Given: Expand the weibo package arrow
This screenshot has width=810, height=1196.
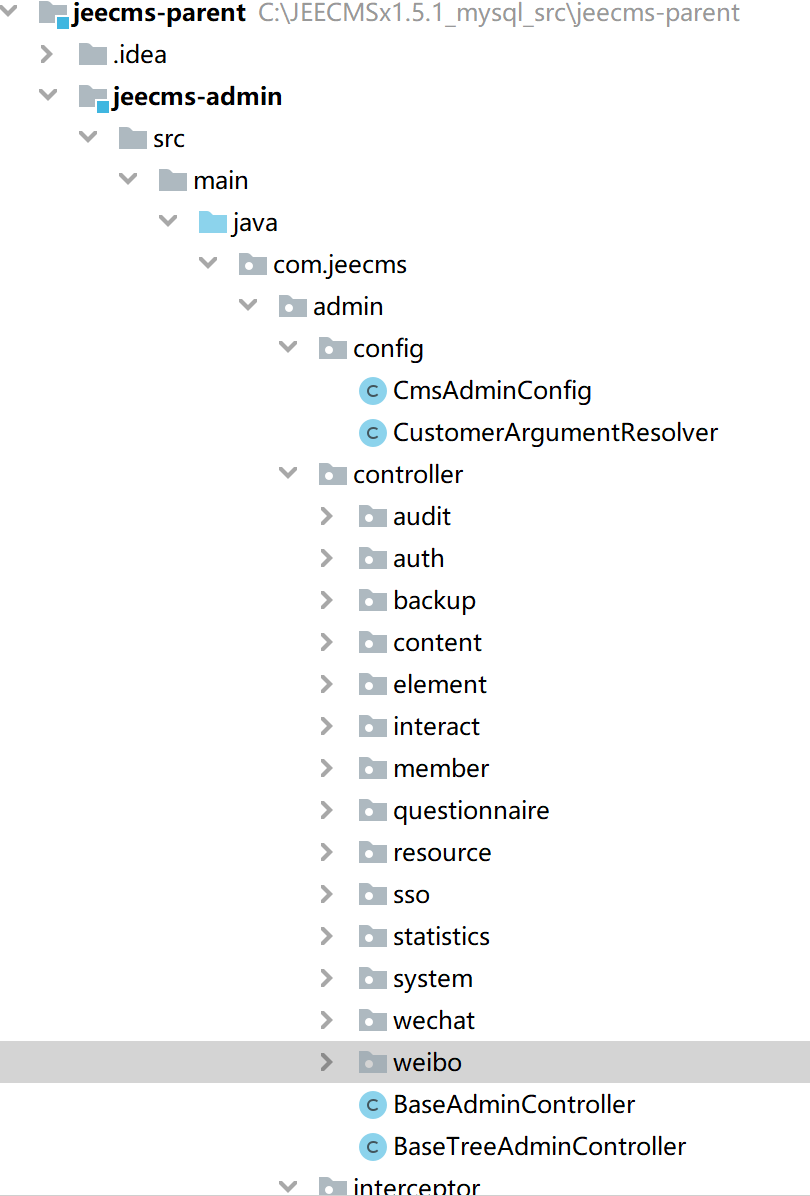Looking at the screenshot, I should coord(326,1062).
